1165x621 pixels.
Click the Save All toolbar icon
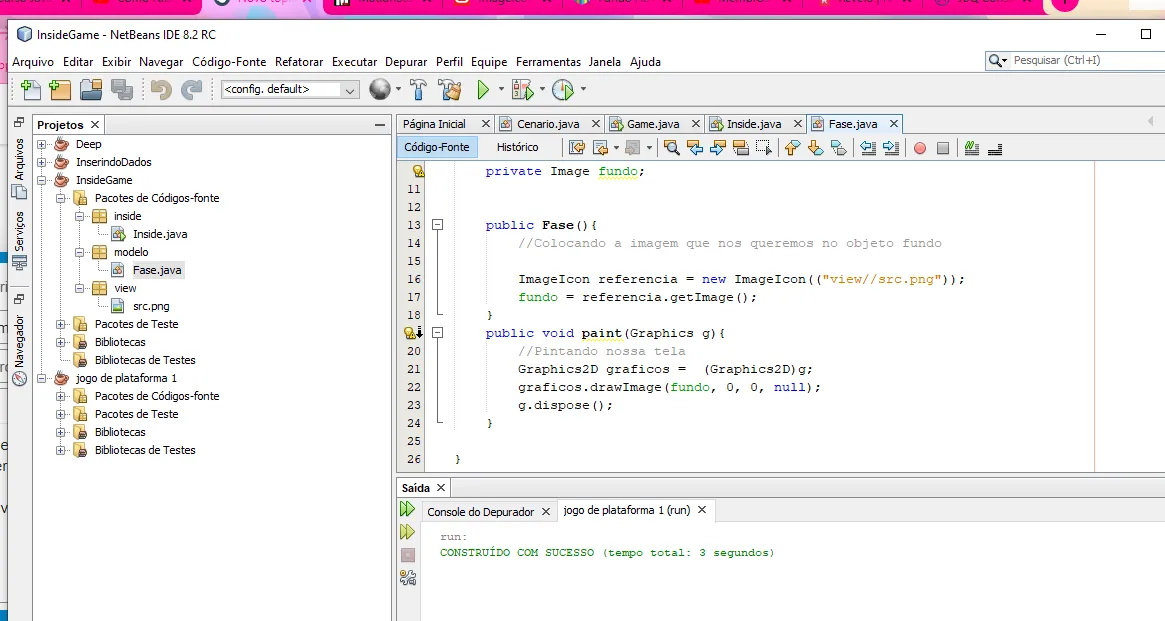122,89
